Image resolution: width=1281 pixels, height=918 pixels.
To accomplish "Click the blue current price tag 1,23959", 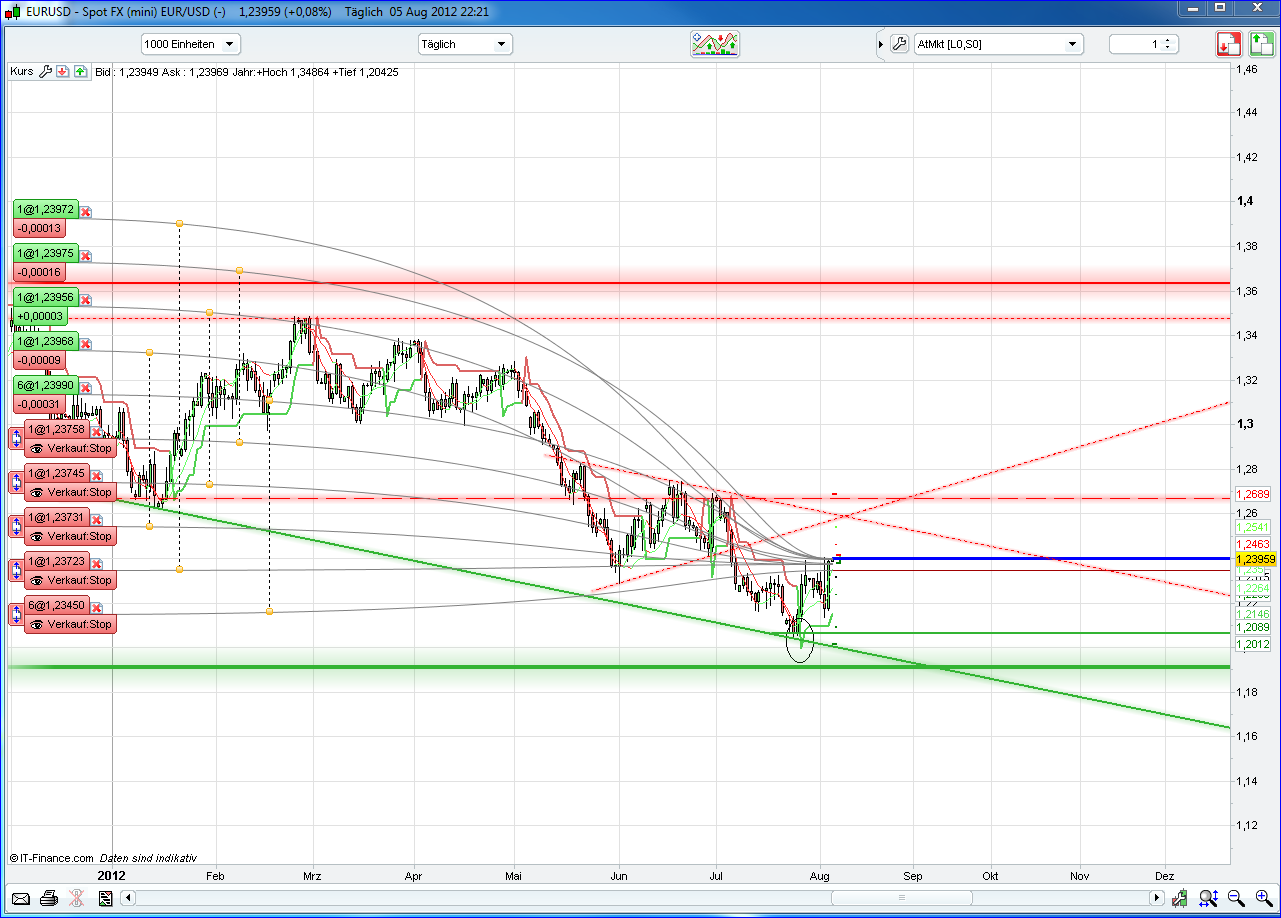I will (1254, 559).
